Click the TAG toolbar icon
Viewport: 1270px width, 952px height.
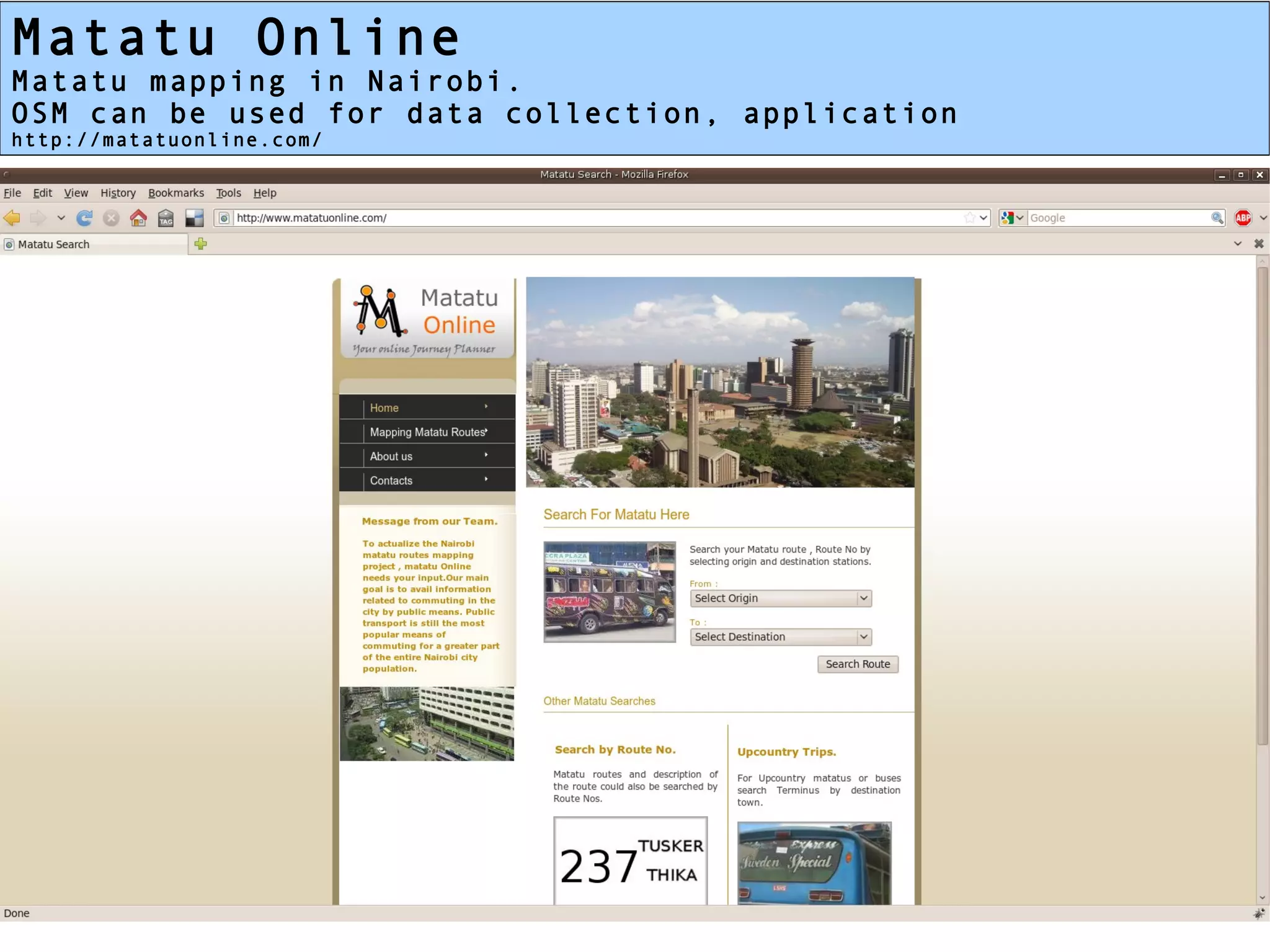(166, 218)
